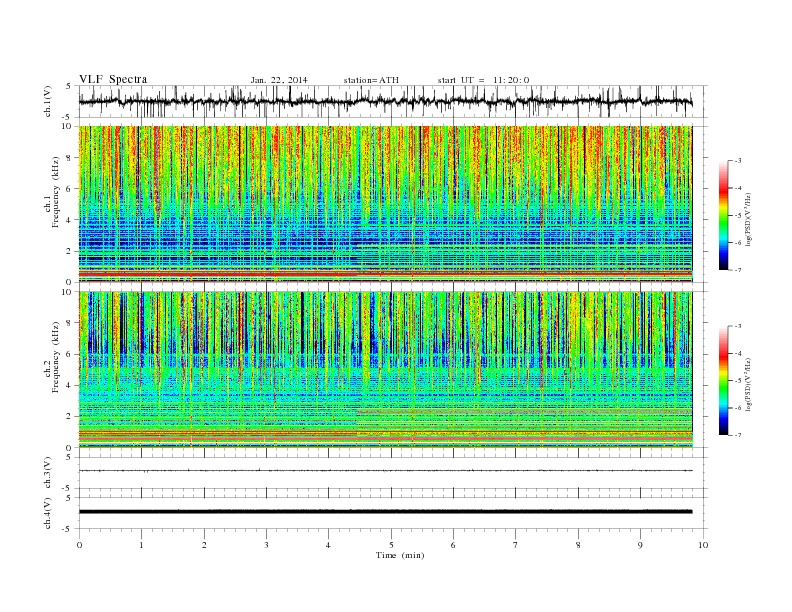Click the "ch.4(V)" axis label
Viewport: 792px width, 612px height.
[48, 513]
